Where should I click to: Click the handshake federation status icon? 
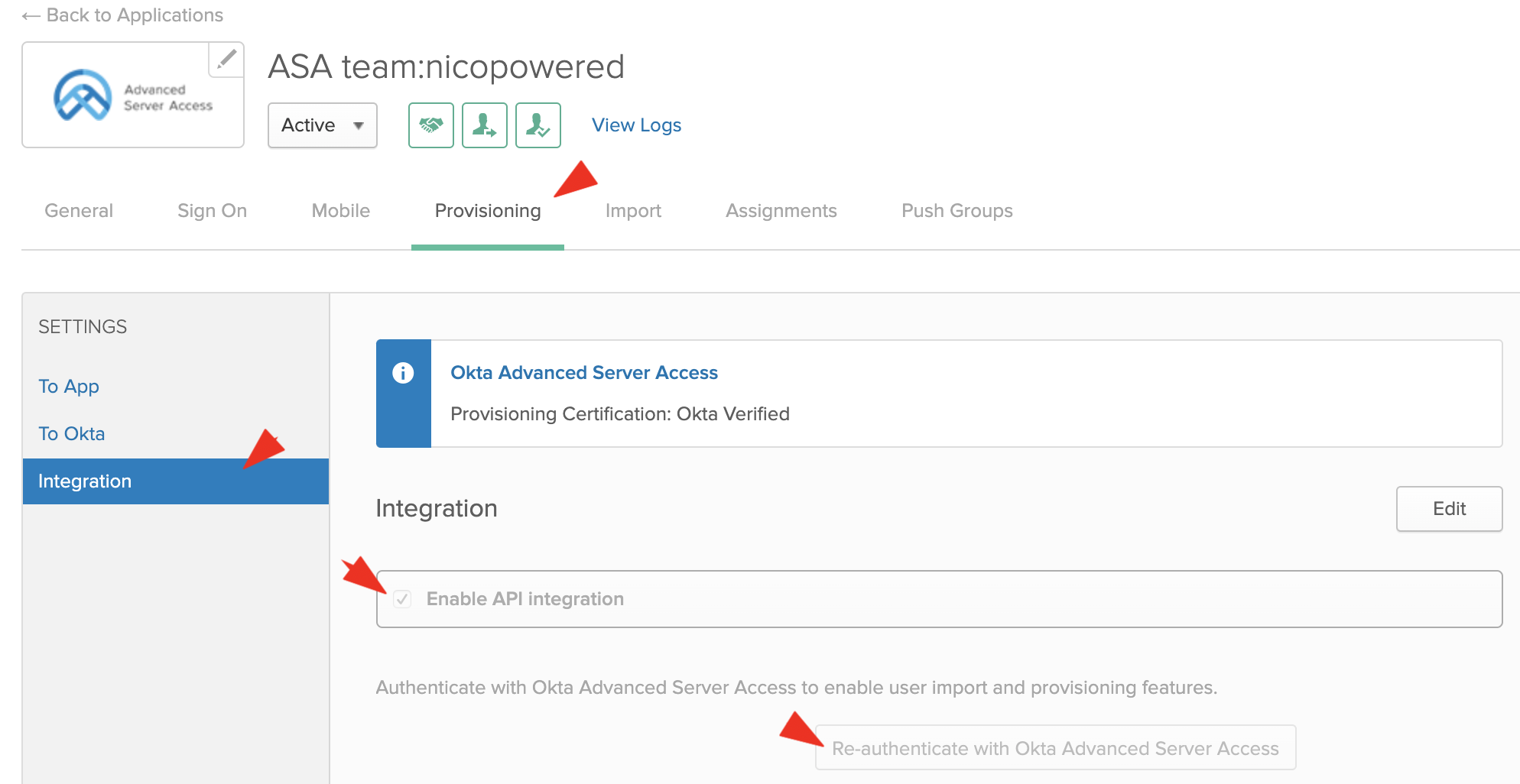(x=431, y=125)
